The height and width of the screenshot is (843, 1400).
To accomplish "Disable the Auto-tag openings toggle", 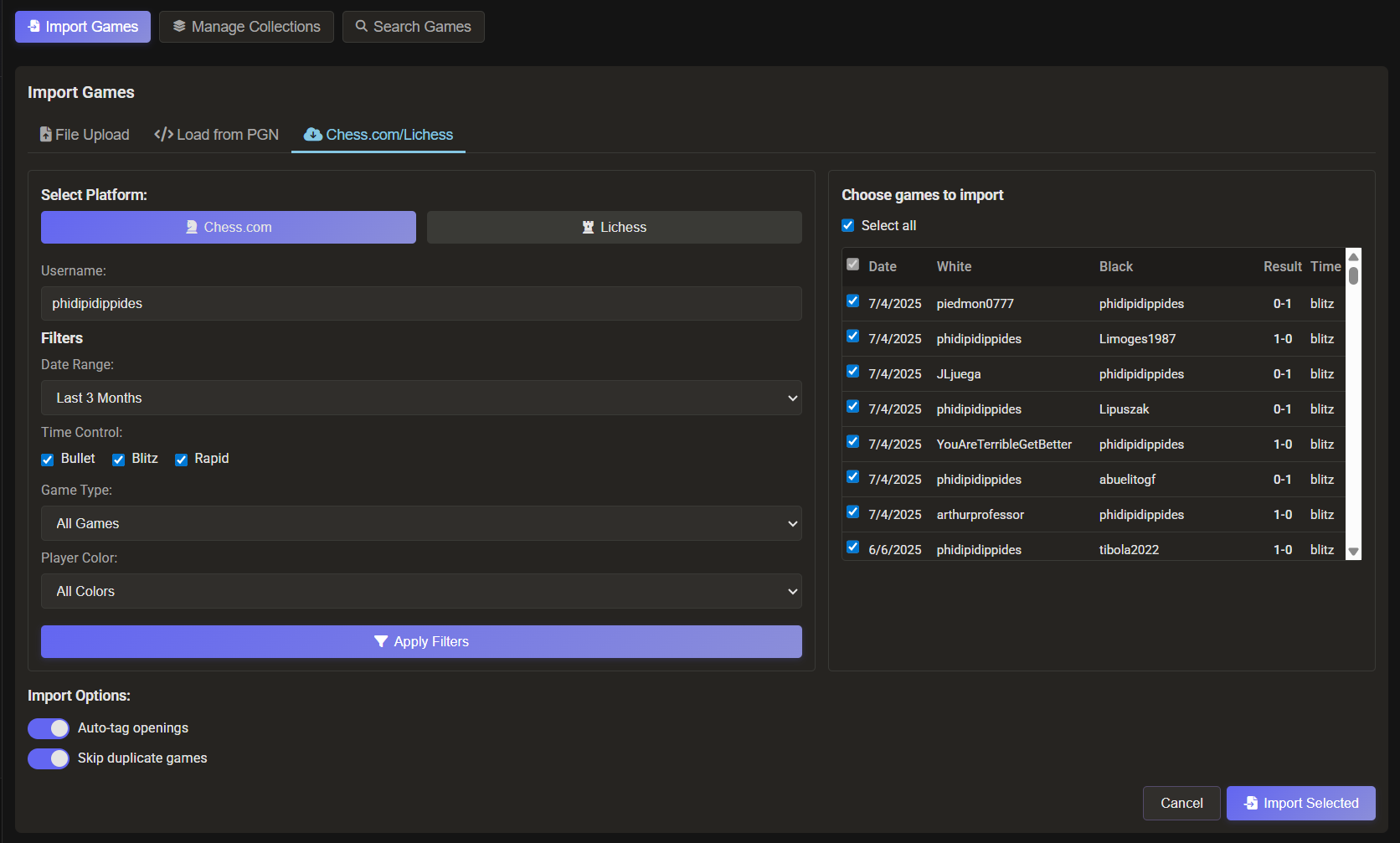I will (49, 728).
